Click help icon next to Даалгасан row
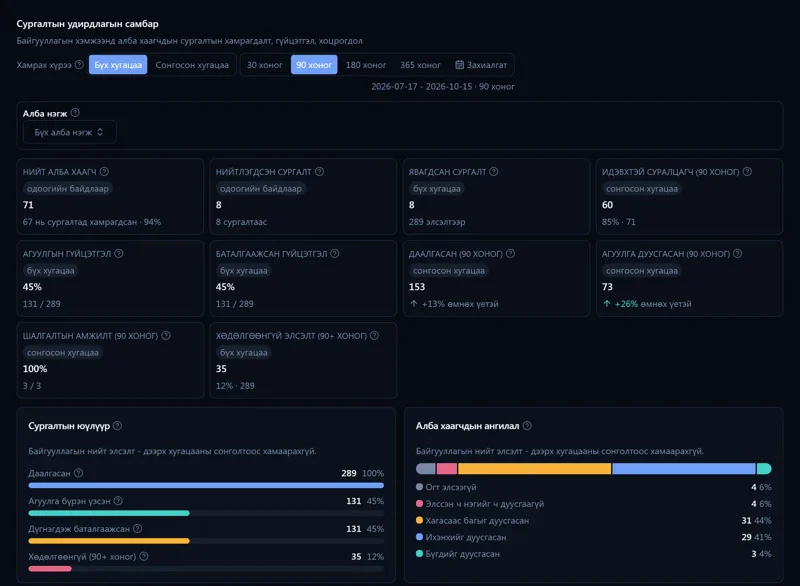The height and width of the screenshot is (586, 800). coord(79,473)
